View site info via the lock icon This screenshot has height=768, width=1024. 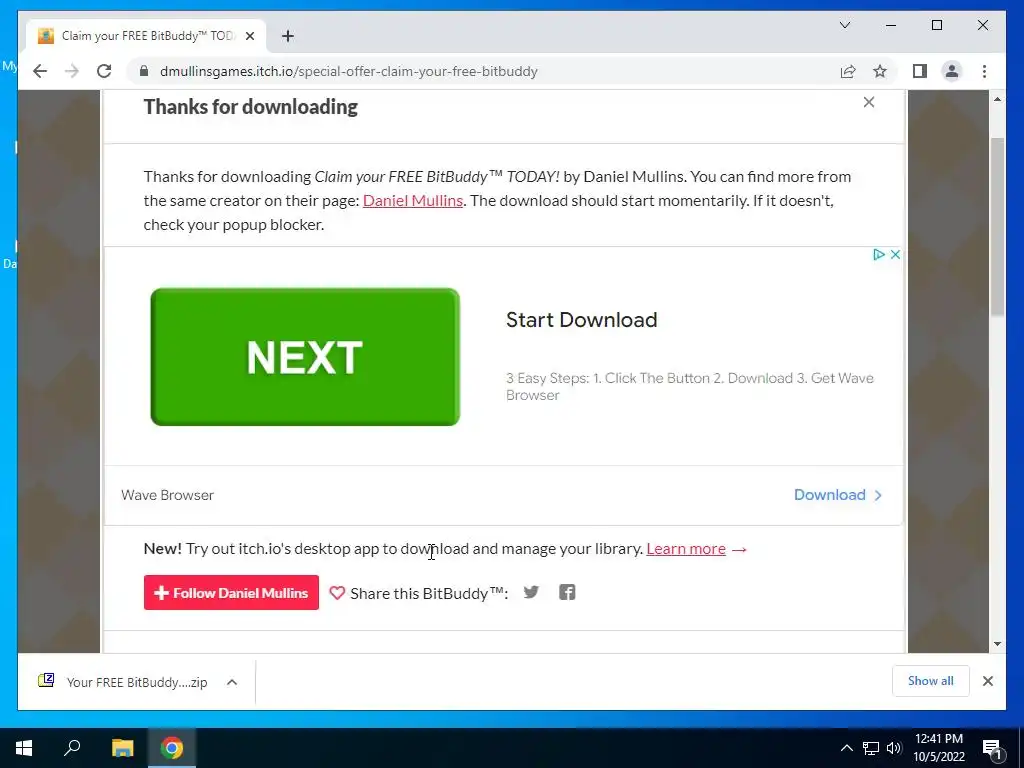tap(144, 71)
